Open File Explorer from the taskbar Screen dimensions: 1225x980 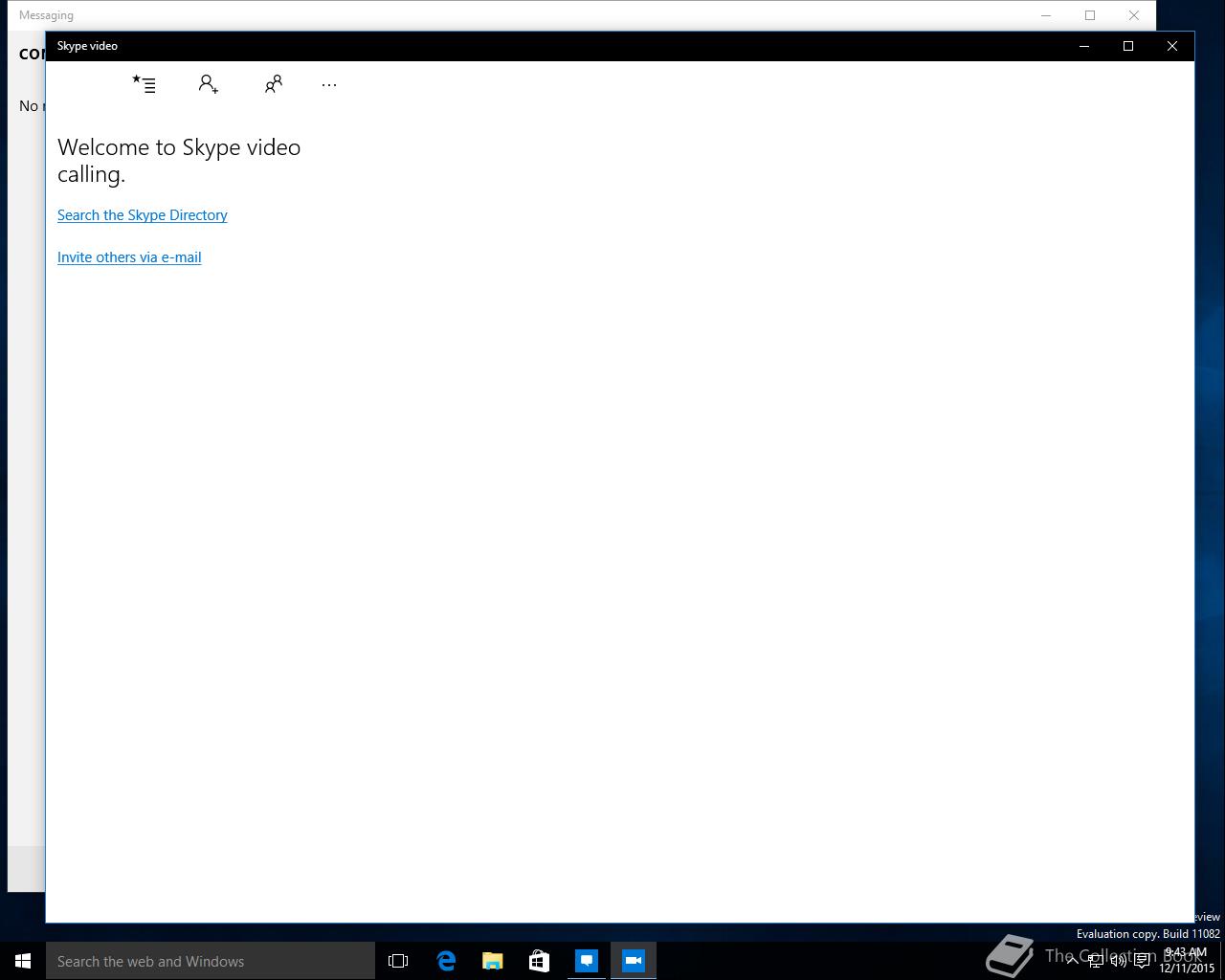click(493, 961)
